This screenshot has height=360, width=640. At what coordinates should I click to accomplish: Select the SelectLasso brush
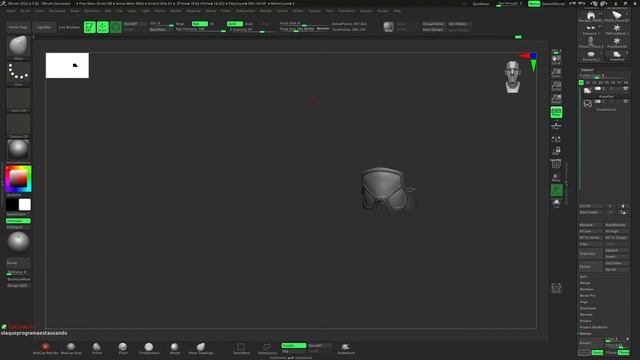click(x=267, y=348)
